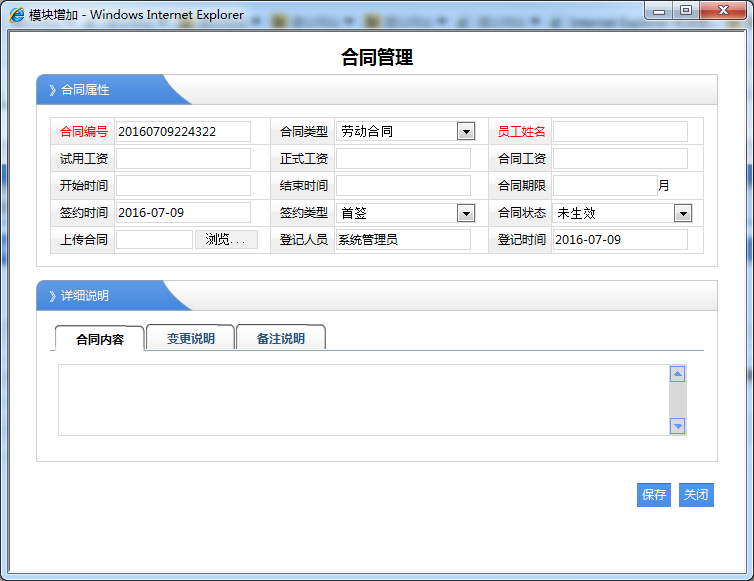Click the Internet Explorer icon in title bar
The height and width of the screenshot is (581, 754).
pyautogui.click(x=17, y=15)
